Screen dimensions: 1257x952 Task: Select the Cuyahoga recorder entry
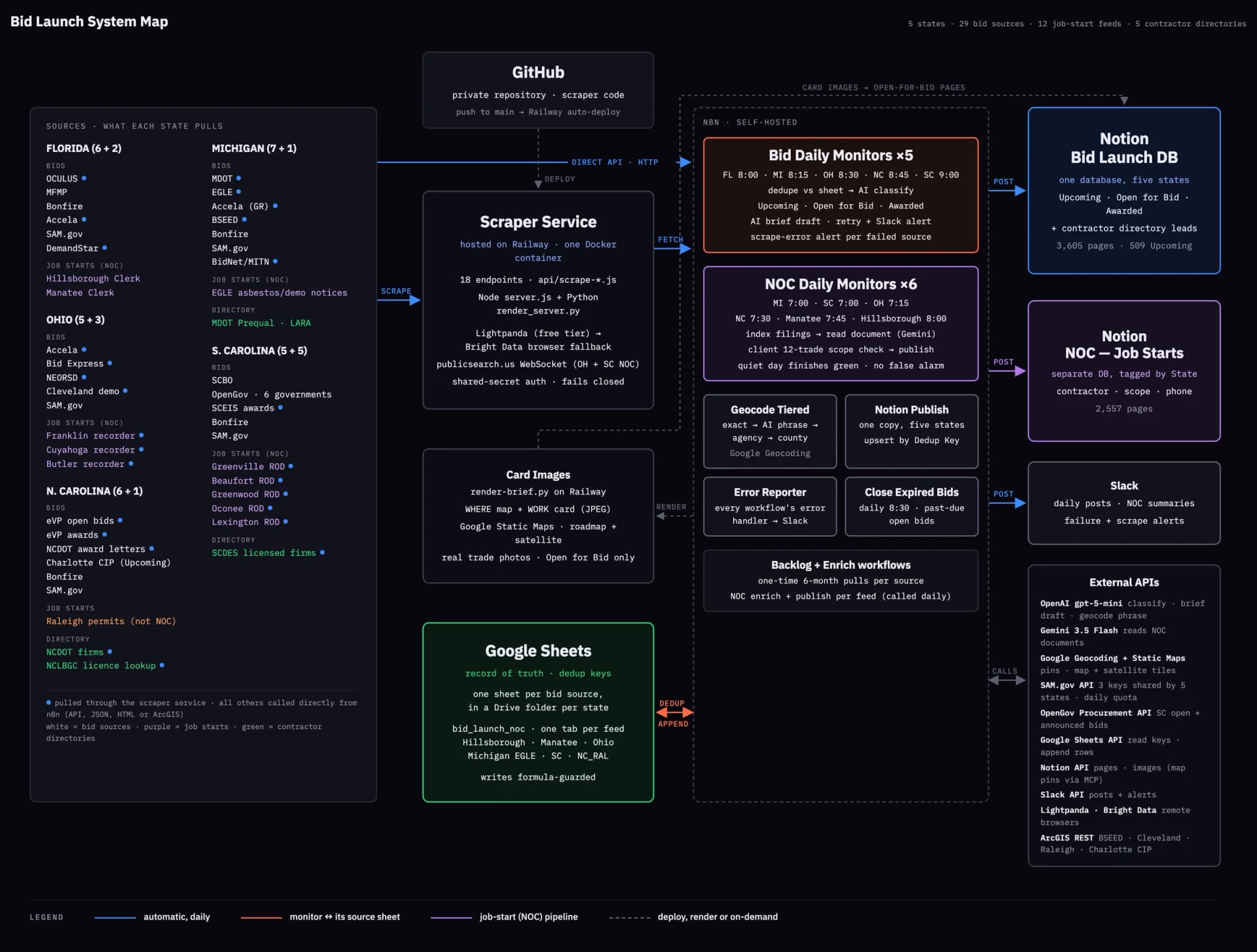tap(95, 450)
